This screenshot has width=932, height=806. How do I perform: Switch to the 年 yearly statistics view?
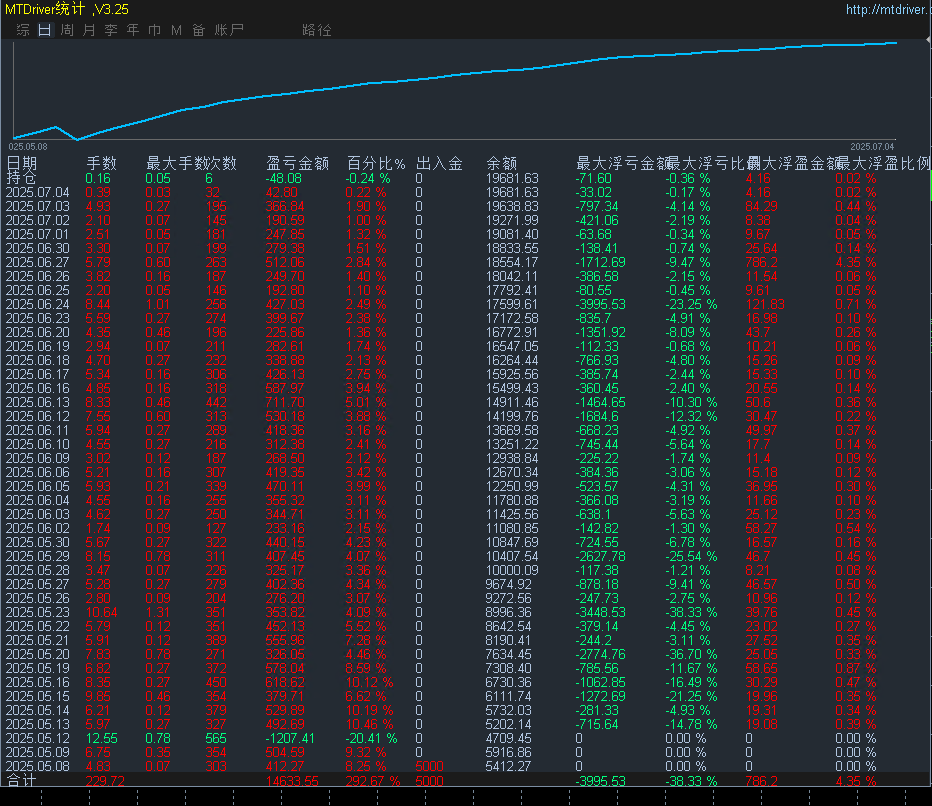(132, 30)
